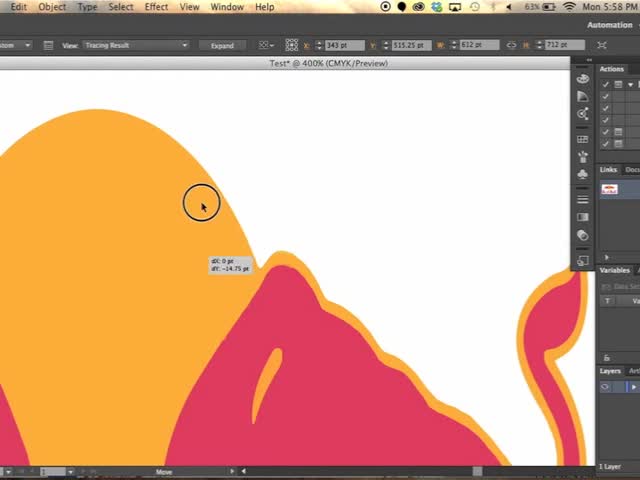640x480 pixels.
Task: Open the Help menu
Action: click(264, 7)
